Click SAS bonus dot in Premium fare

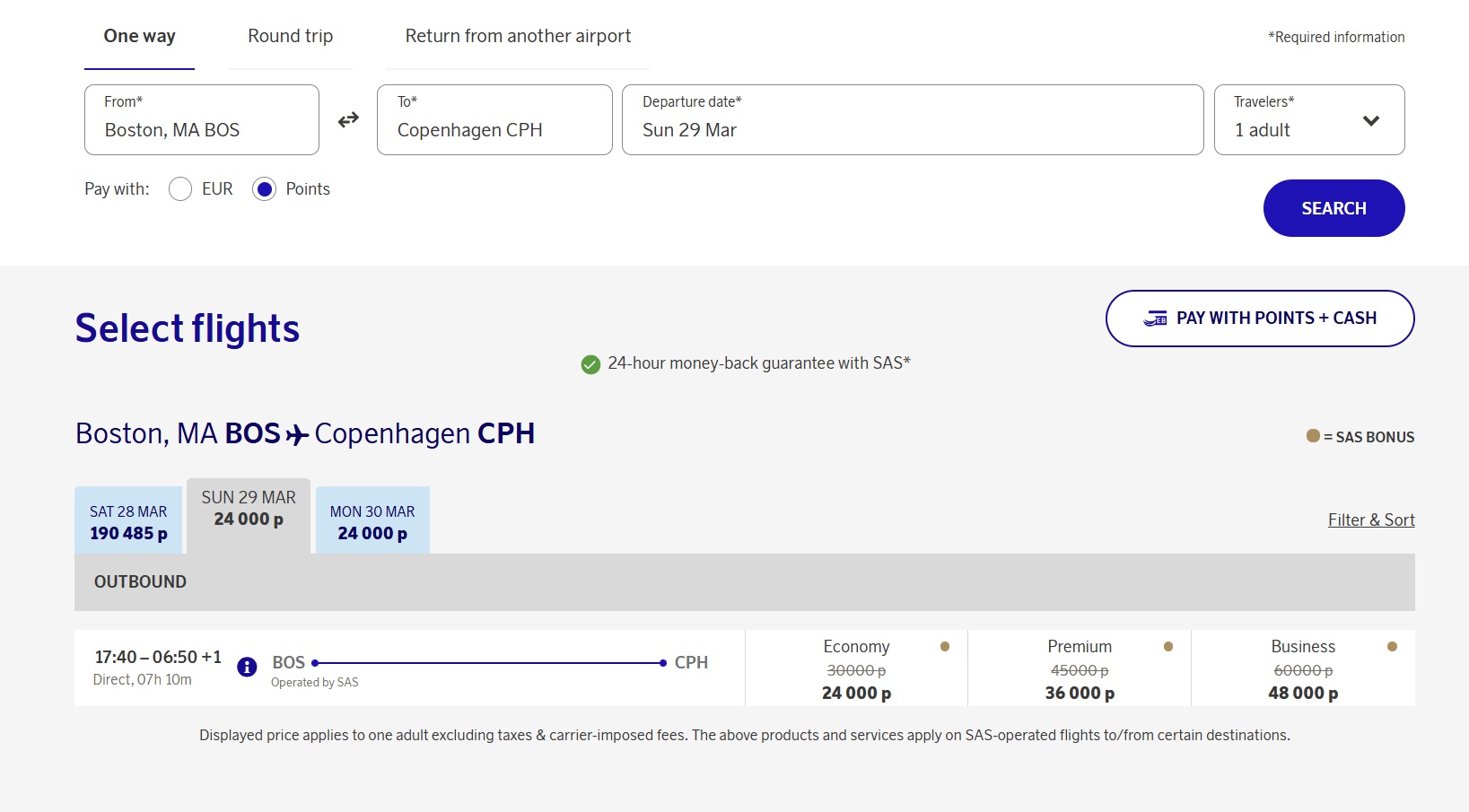tap(1167, 647)
